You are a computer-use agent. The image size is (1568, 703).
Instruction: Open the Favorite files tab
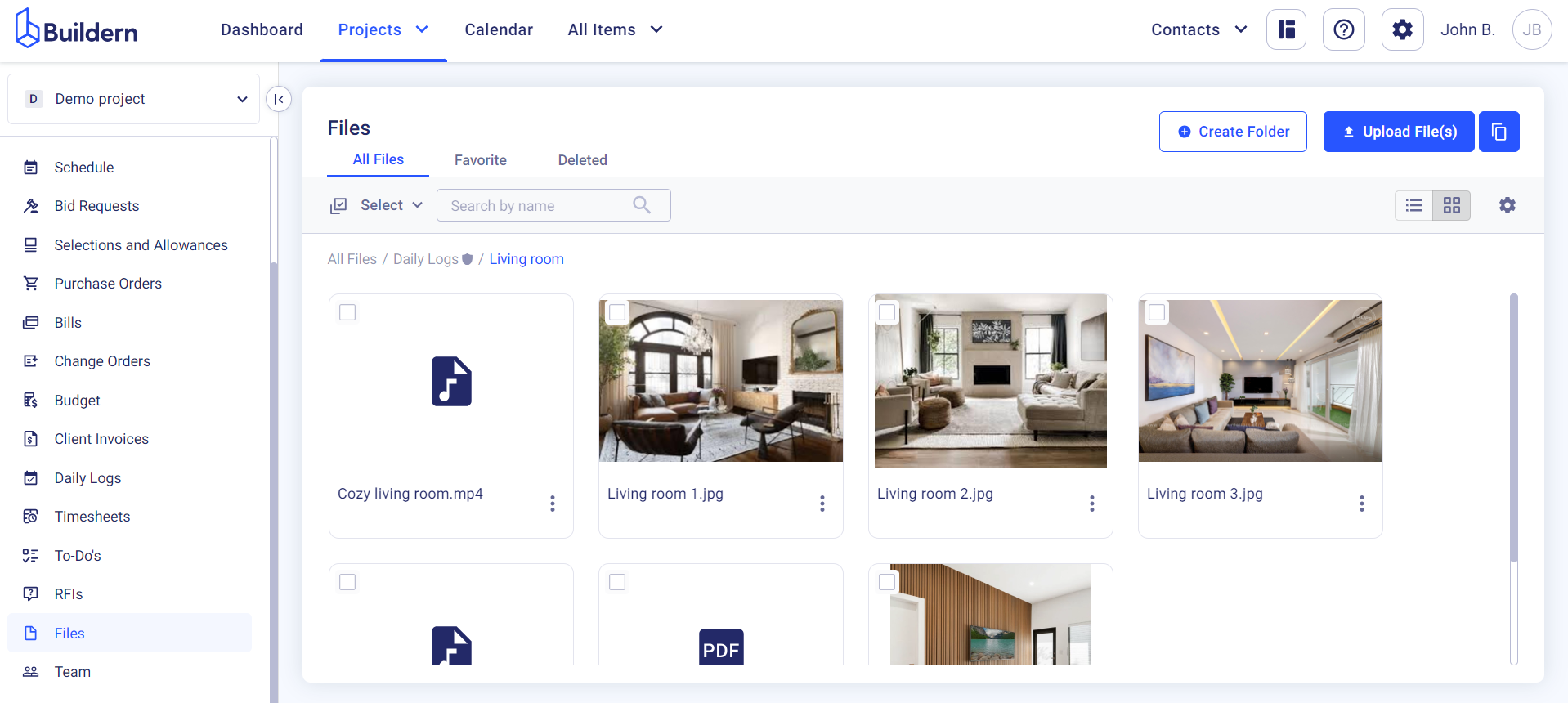pos(480,160)
